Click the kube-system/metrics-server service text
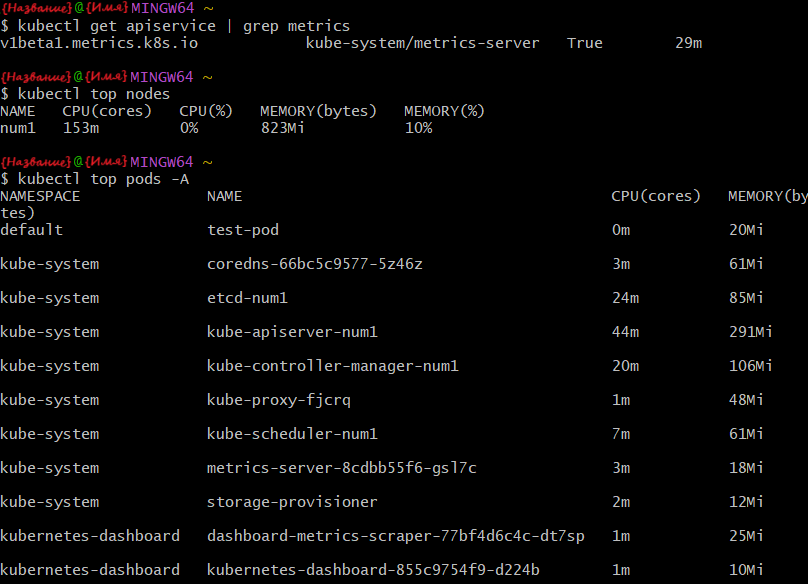This screenshot has width=808, height=584. coord(422,43)
